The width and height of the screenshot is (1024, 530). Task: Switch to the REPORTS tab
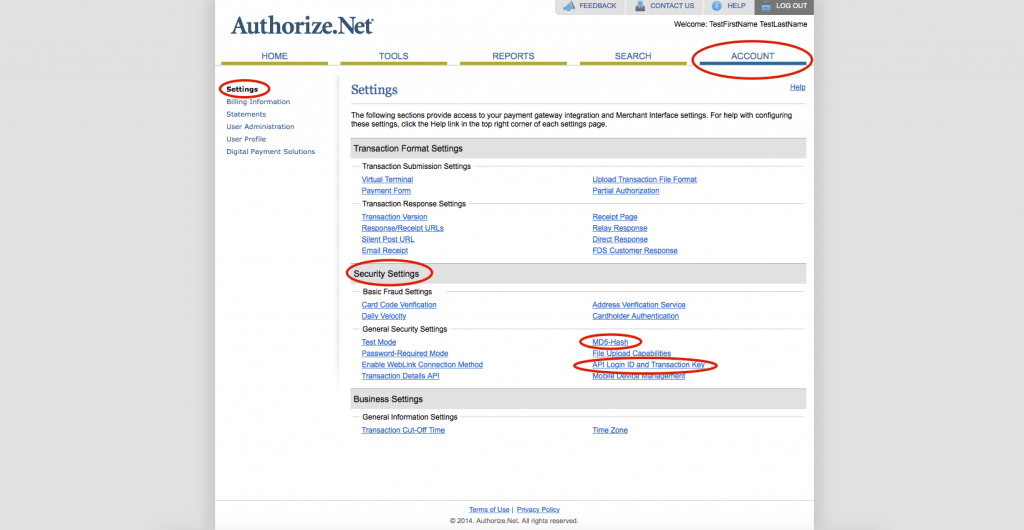(513, 57)
